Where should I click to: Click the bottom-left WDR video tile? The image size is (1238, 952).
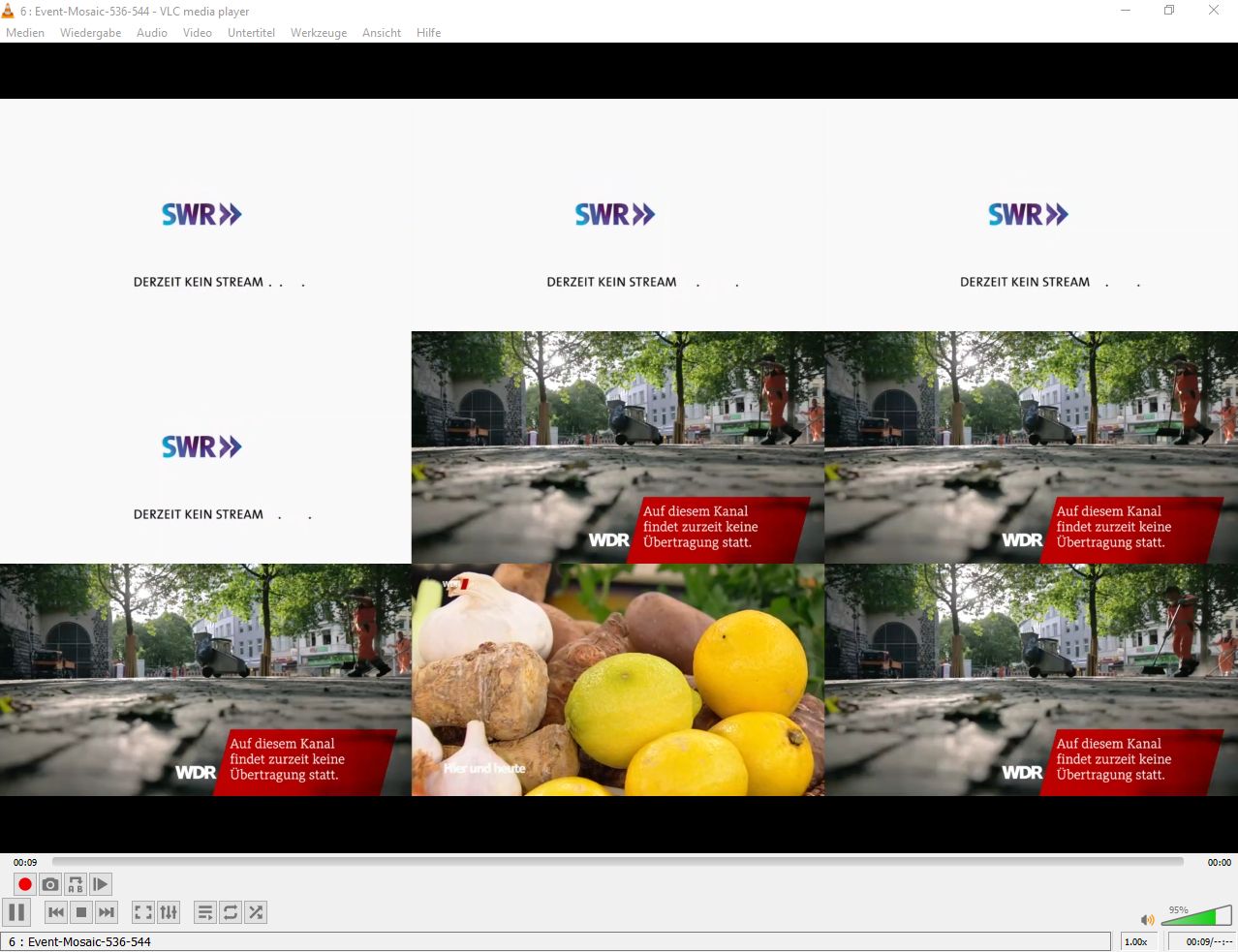205,680
